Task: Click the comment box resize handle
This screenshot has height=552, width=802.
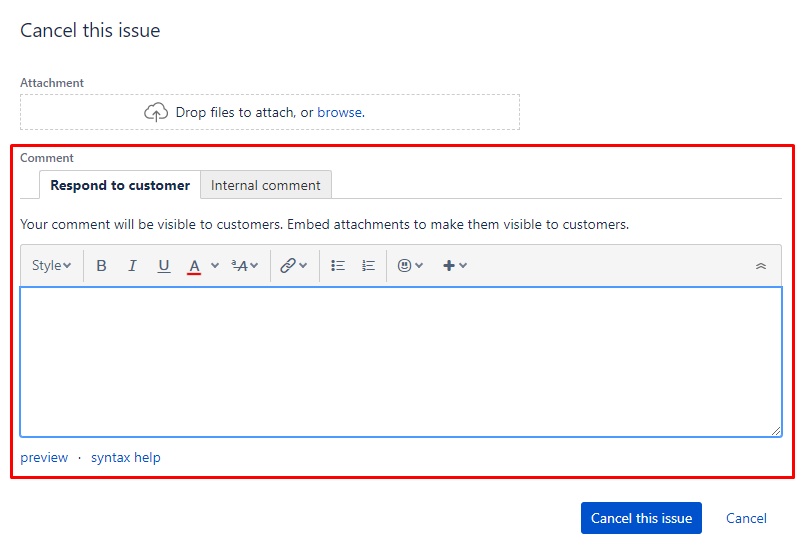Action: coord(776,431)
